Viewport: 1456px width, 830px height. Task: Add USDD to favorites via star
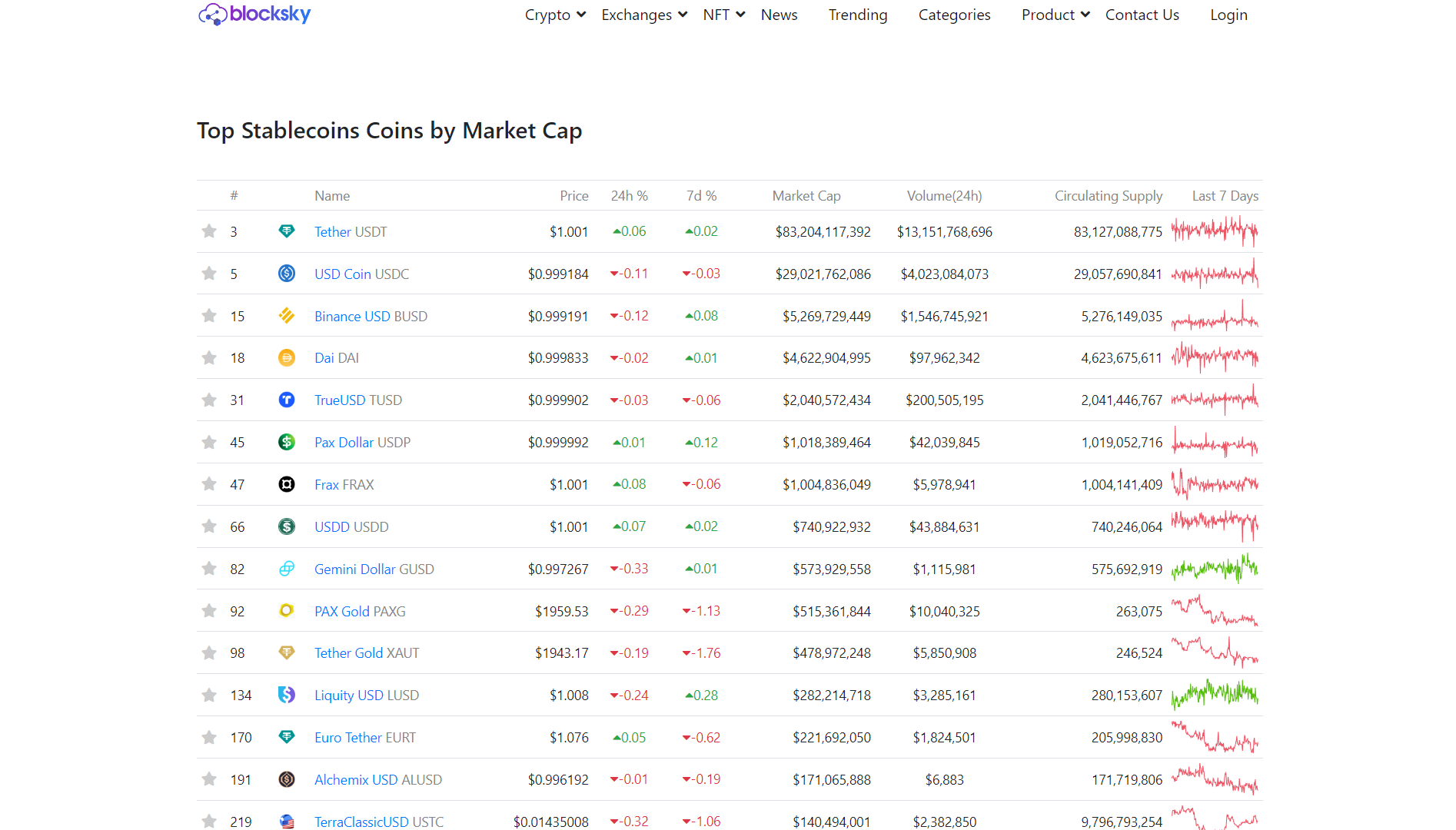coord(209,526)
